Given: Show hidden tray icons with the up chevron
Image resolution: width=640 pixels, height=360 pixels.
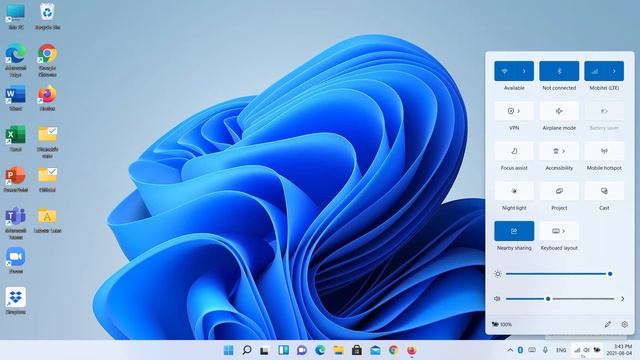Looking at the screenshot, I should point(510,350).
